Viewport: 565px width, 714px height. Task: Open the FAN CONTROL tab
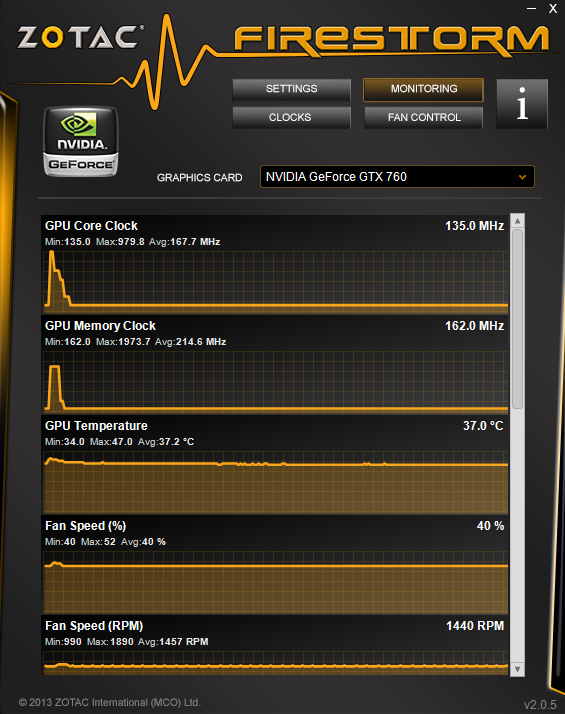[x=423, y=117]
